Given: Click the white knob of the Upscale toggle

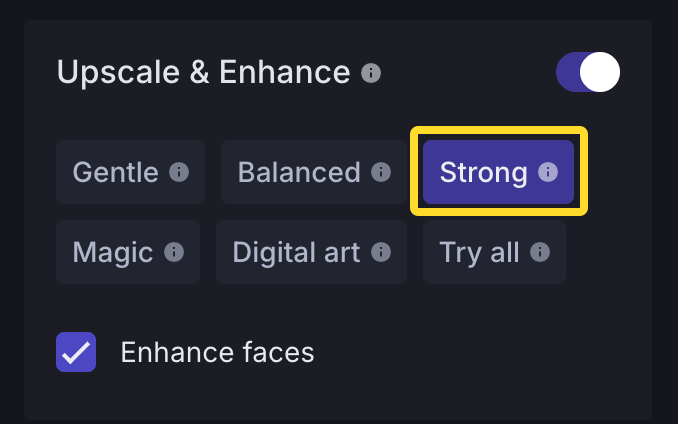Looking at the screenshot, I should click(600, 72).
